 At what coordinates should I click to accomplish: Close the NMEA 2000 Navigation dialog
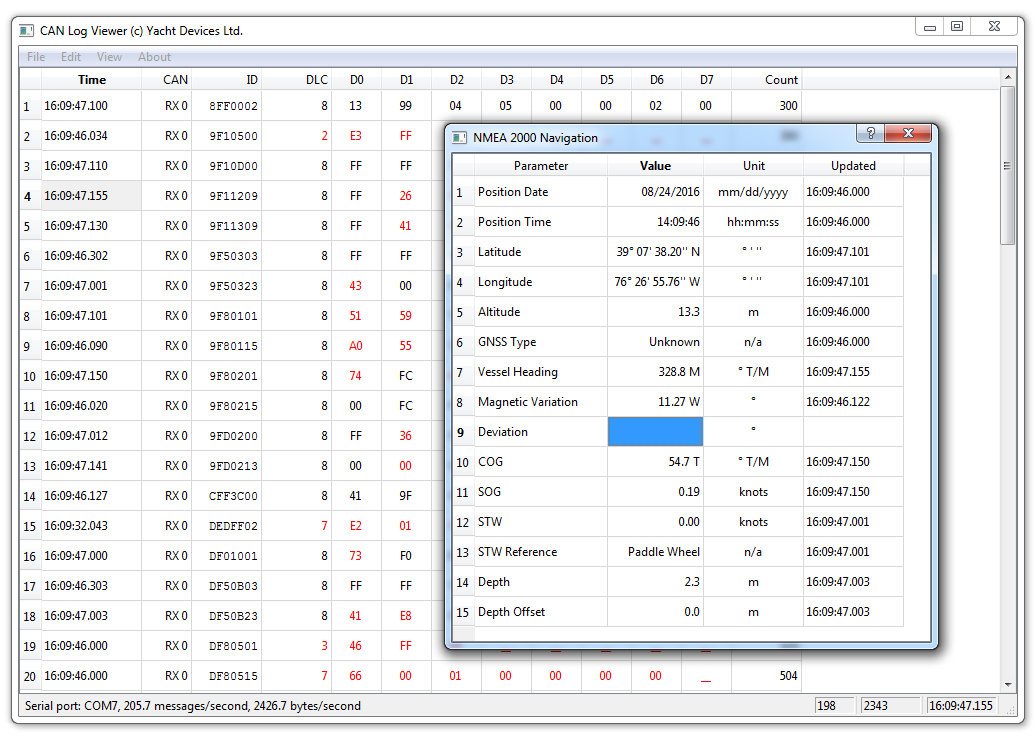click(908, 133)
